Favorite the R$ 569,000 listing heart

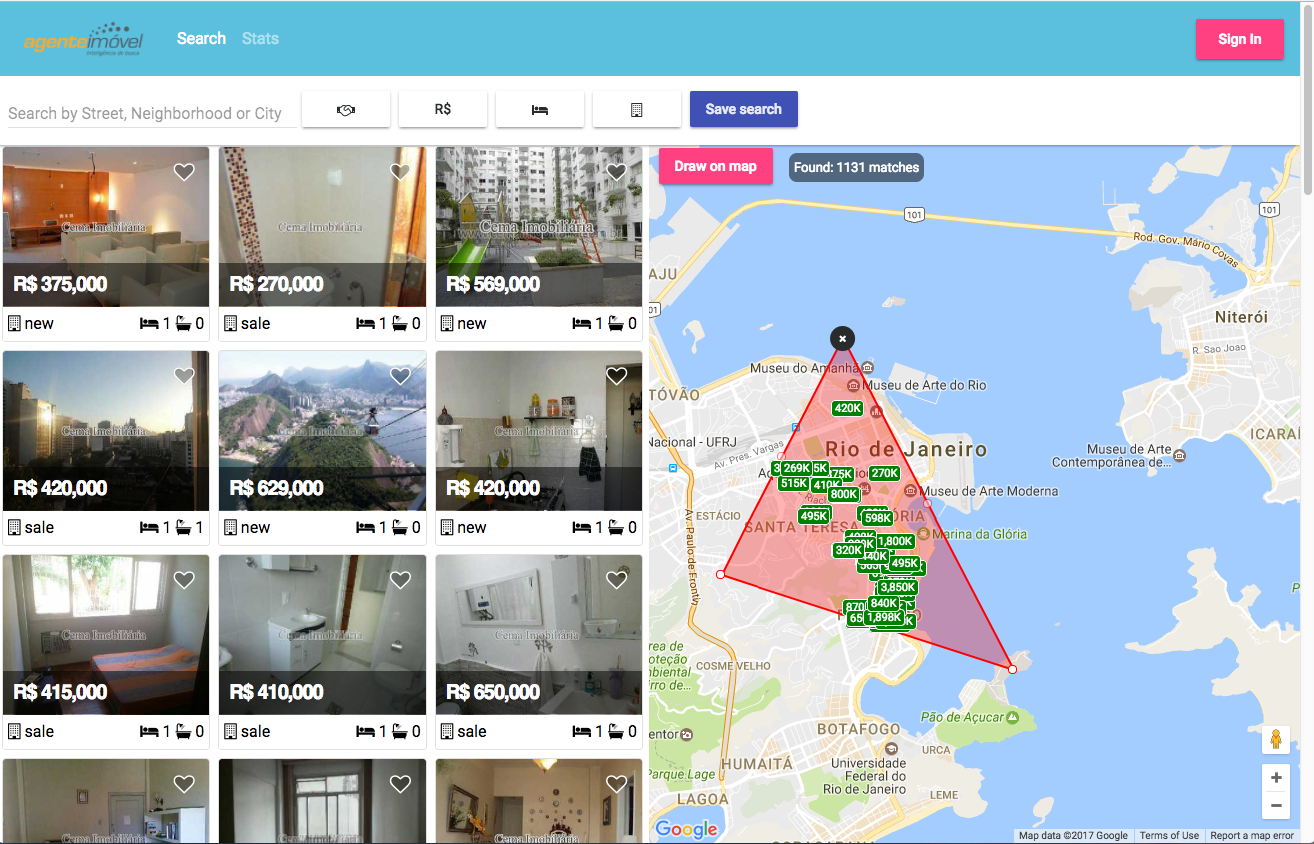click(x=616, y=172)
